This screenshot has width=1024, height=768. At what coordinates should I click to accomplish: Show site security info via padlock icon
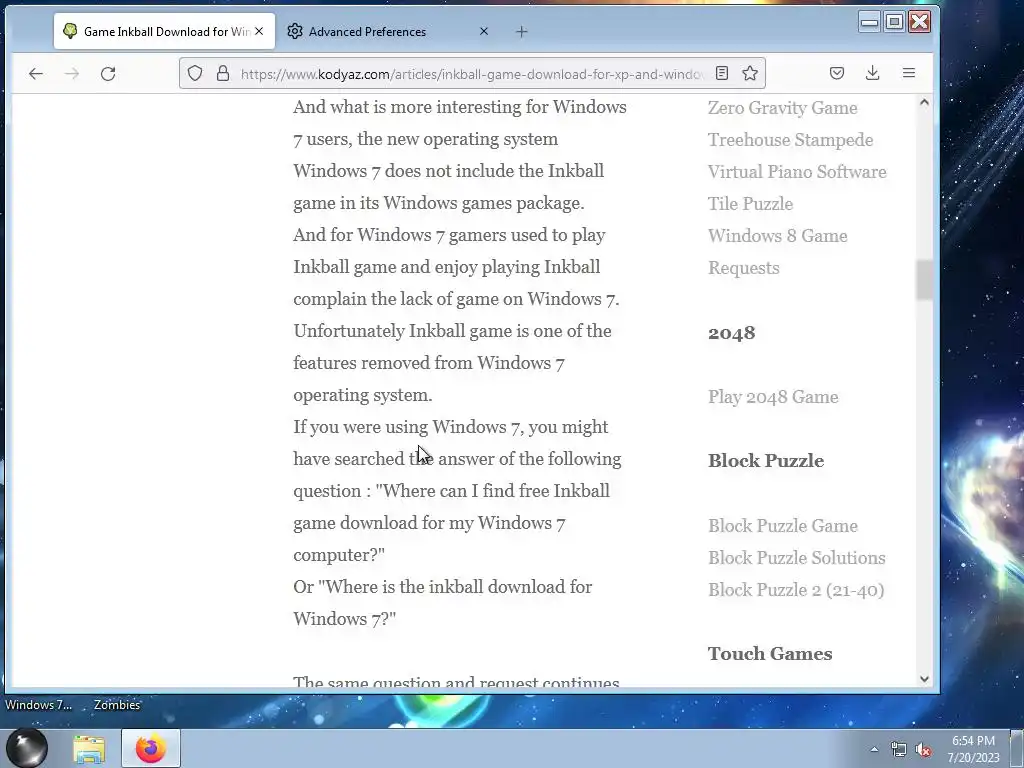click(223, 73)
